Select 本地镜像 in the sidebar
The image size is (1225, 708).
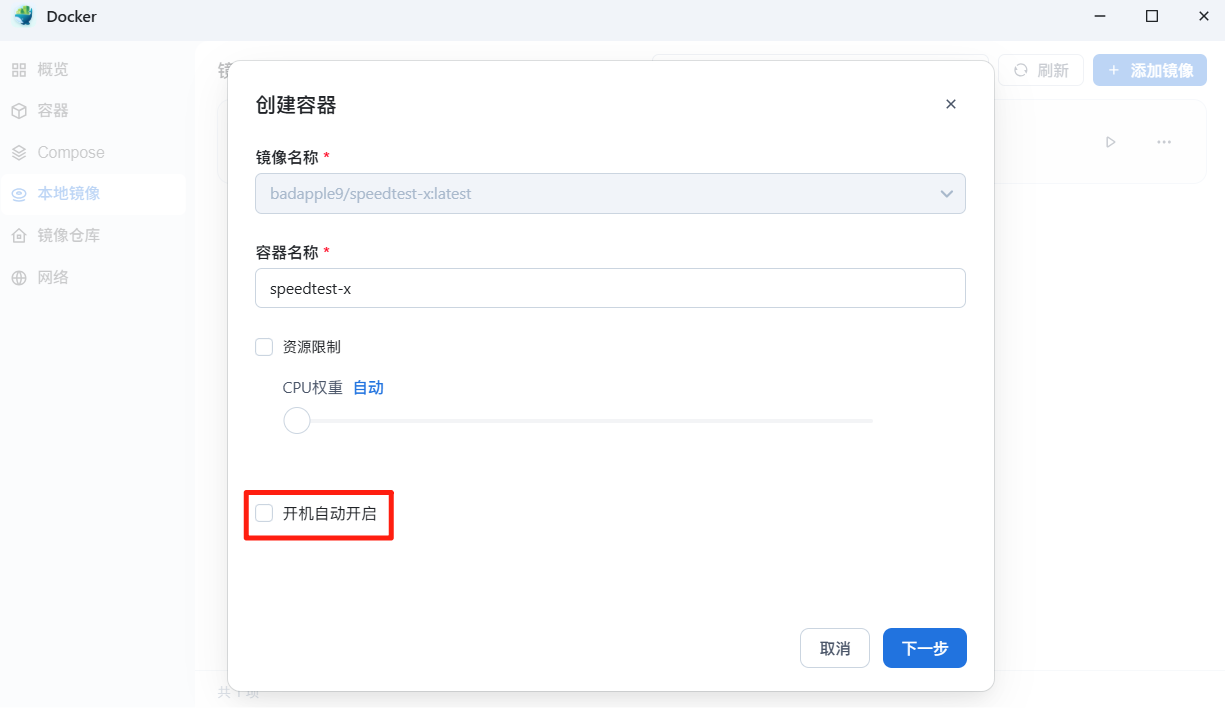[93, 193]
